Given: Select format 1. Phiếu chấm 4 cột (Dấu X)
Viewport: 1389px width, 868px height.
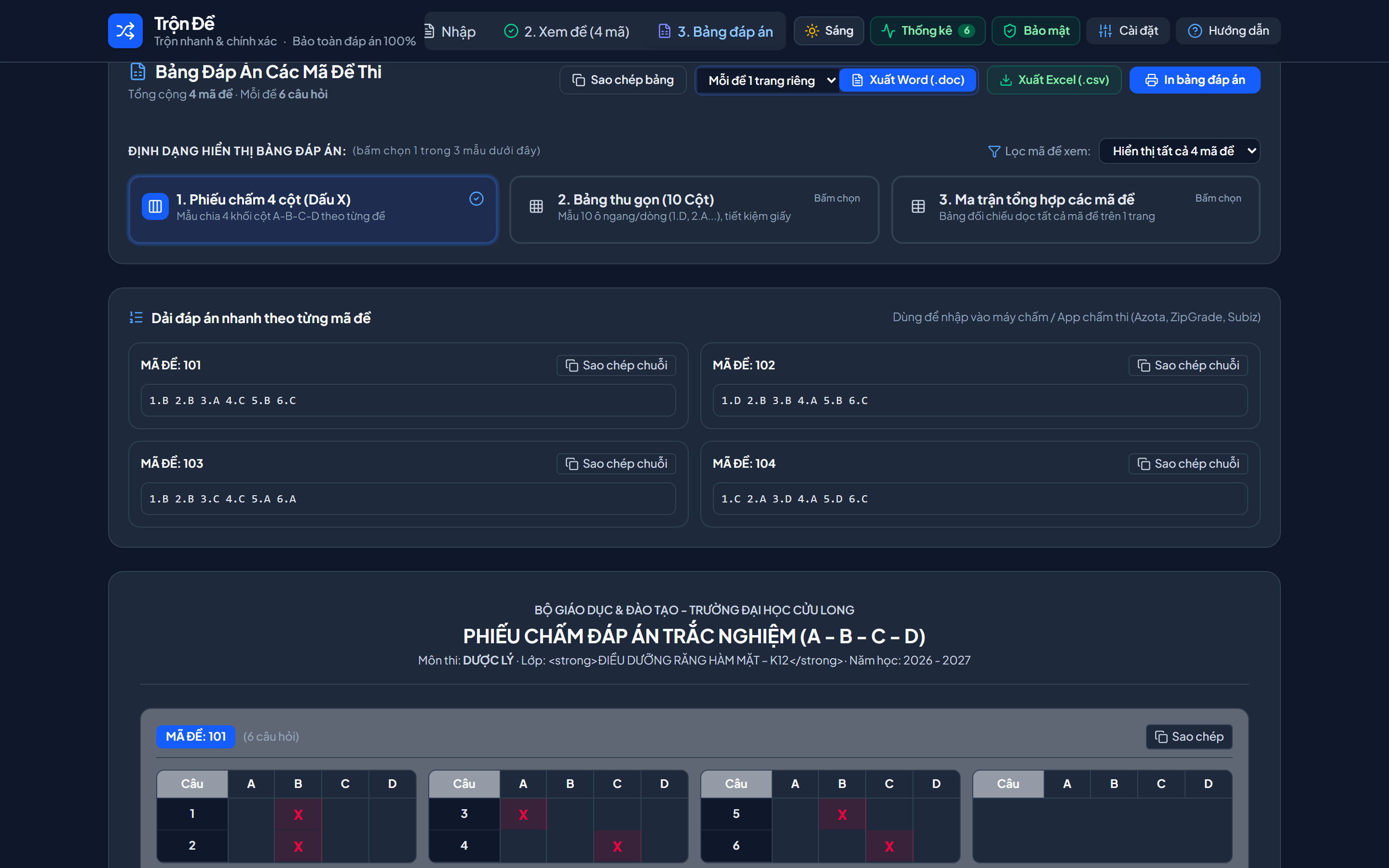Looking at the screenshot, I should pos(313,210).
